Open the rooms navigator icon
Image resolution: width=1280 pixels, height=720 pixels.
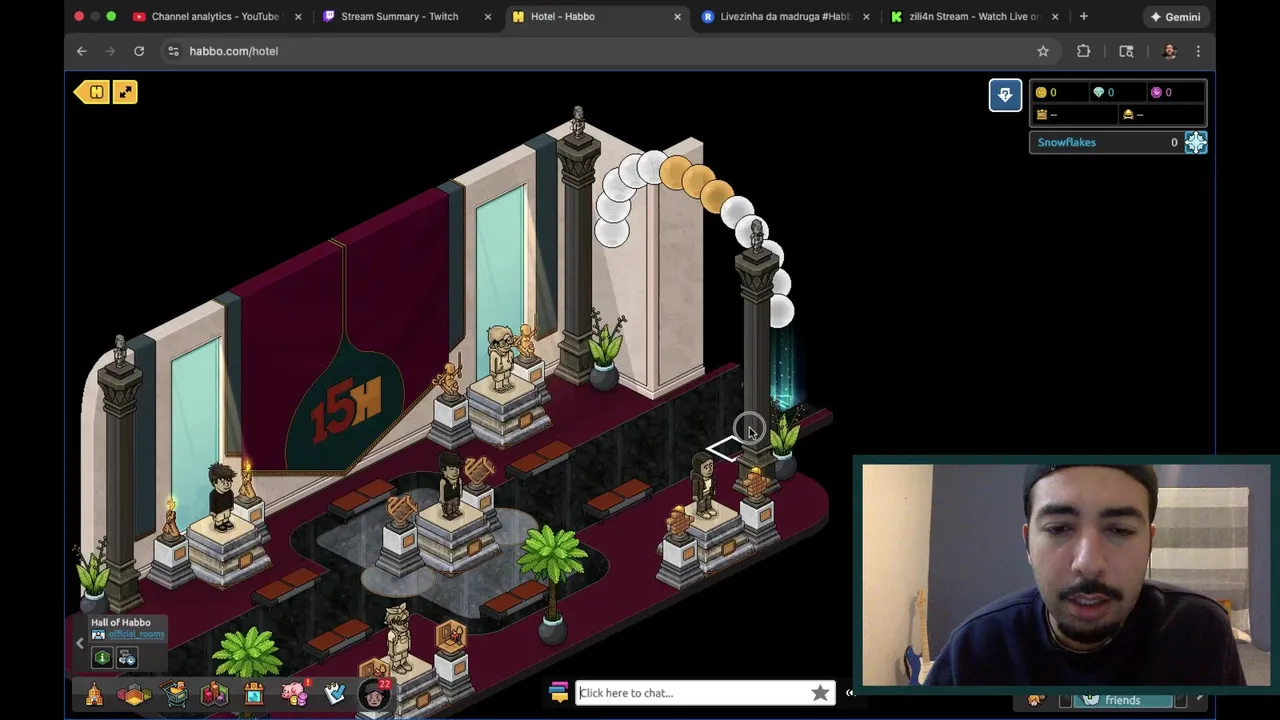click(x=134, y=694)
